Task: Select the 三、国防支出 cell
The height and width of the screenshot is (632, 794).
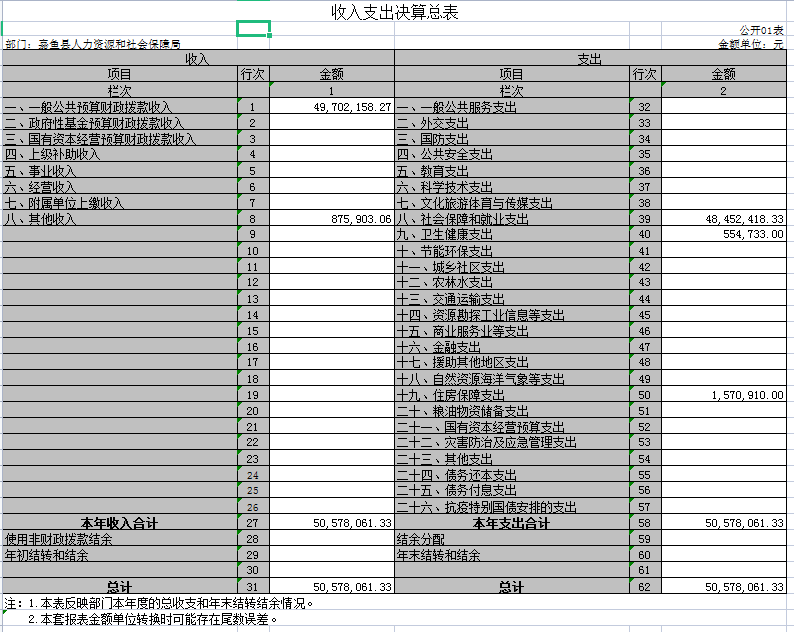Action: [x=511, y=138]
